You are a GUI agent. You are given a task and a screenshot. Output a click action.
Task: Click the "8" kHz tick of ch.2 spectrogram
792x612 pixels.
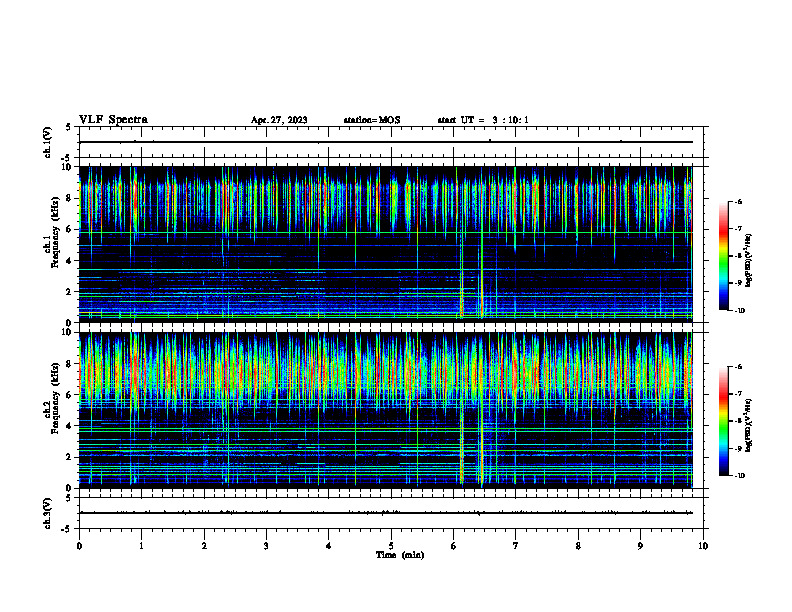(69, 364)
